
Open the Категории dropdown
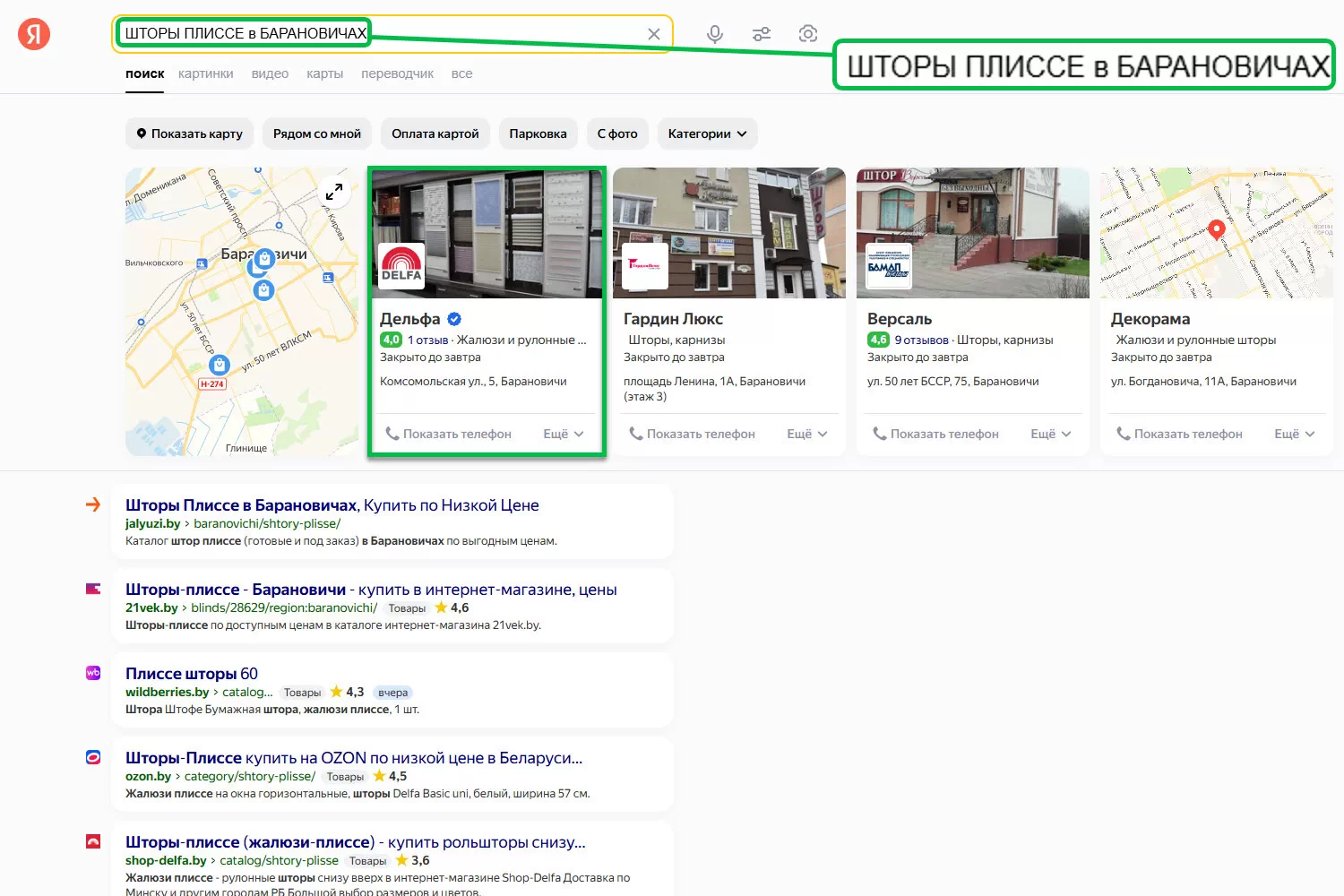pyautogui.click(x=707, y=134)
